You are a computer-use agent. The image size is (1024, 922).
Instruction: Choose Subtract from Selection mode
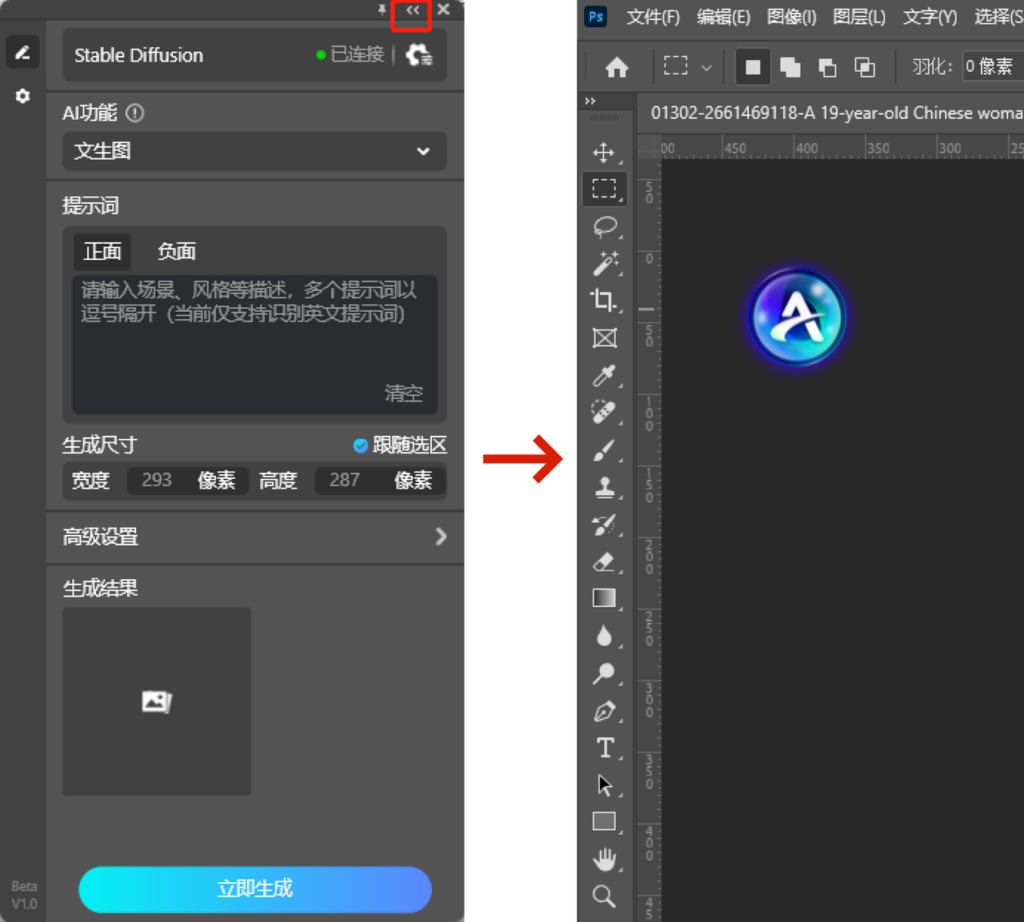(x=827, y=67)
